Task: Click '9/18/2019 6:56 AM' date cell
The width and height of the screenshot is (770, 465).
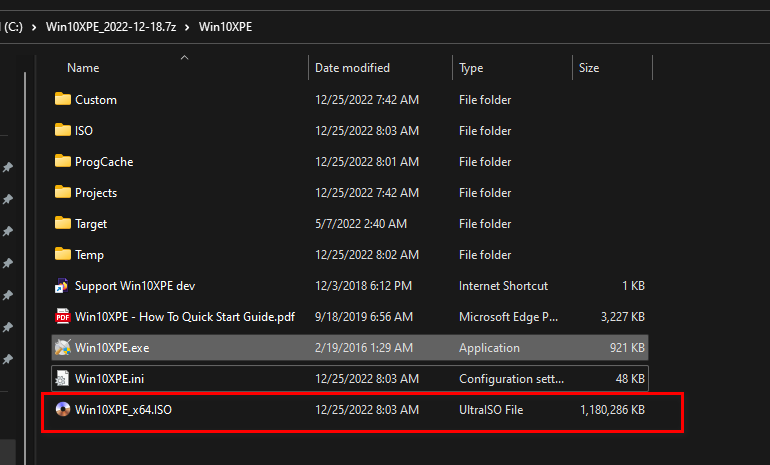Action: (364, 317)
